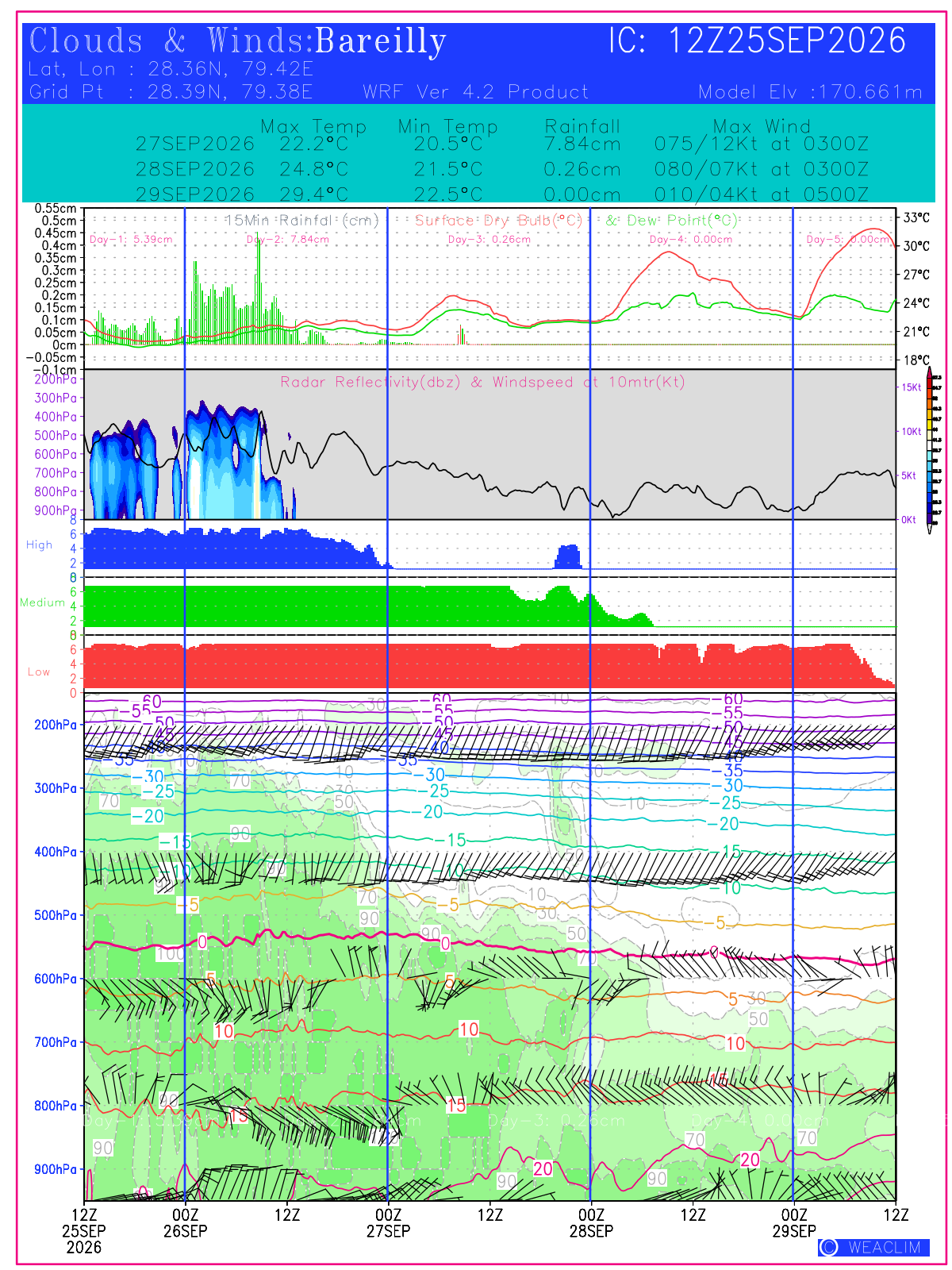Image resolution: width=952 pixels, height=1270 pixels.
Task: Click the IC: 12Z25SEP2026 header text
Action: coord(758,40)
